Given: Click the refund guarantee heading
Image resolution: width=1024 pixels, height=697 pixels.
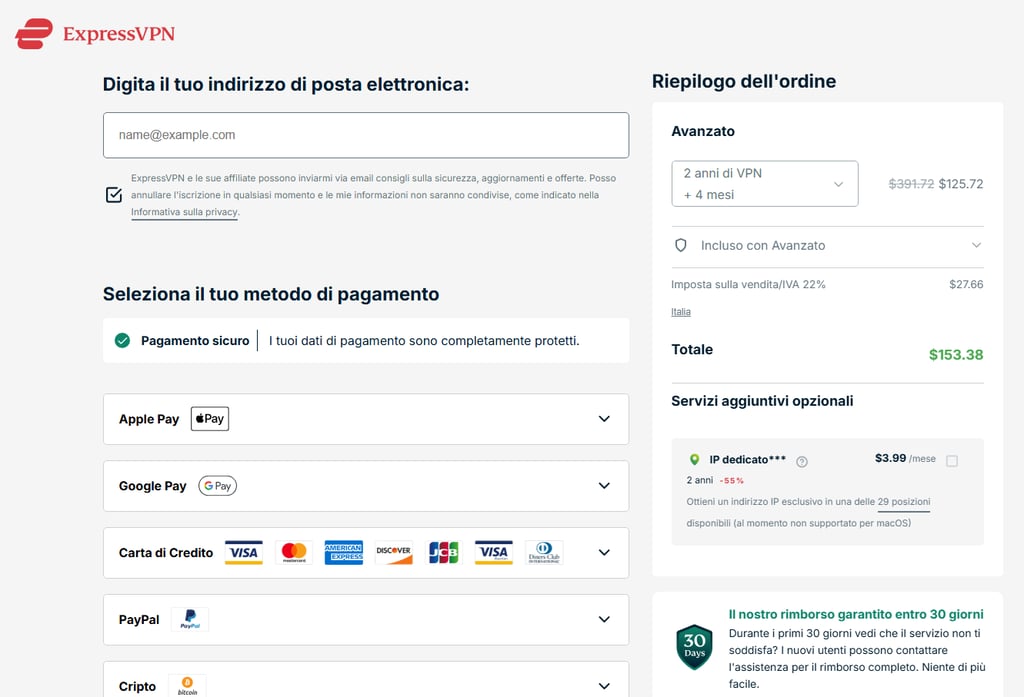Looking at the screenshot, I should (x=856, y=614).
